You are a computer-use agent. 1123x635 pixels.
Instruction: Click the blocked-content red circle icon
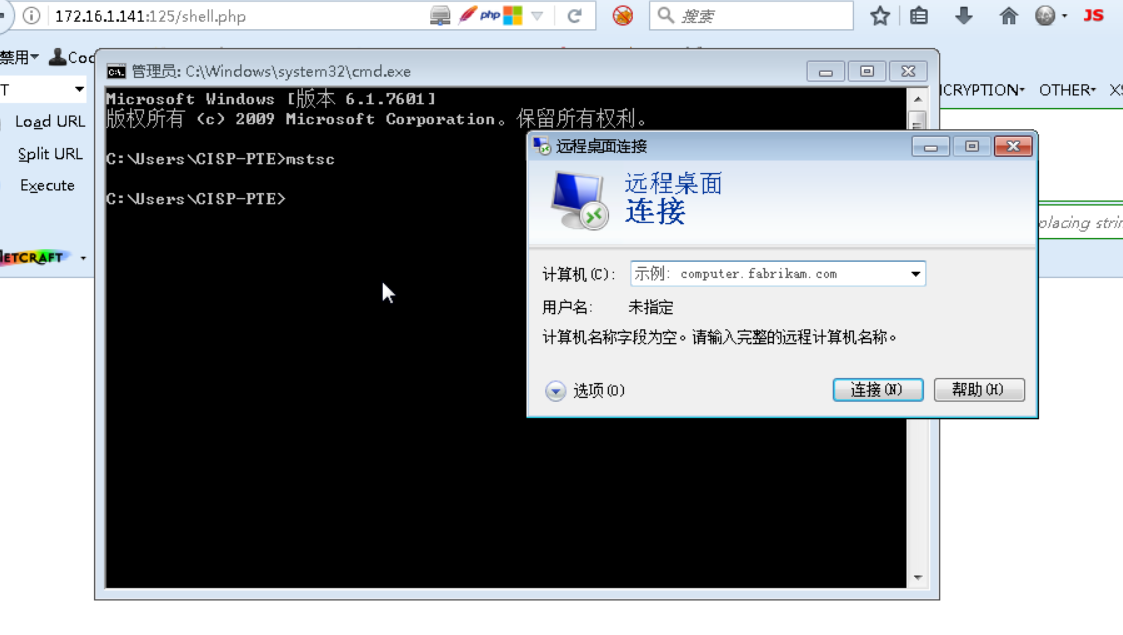(622, 16)
